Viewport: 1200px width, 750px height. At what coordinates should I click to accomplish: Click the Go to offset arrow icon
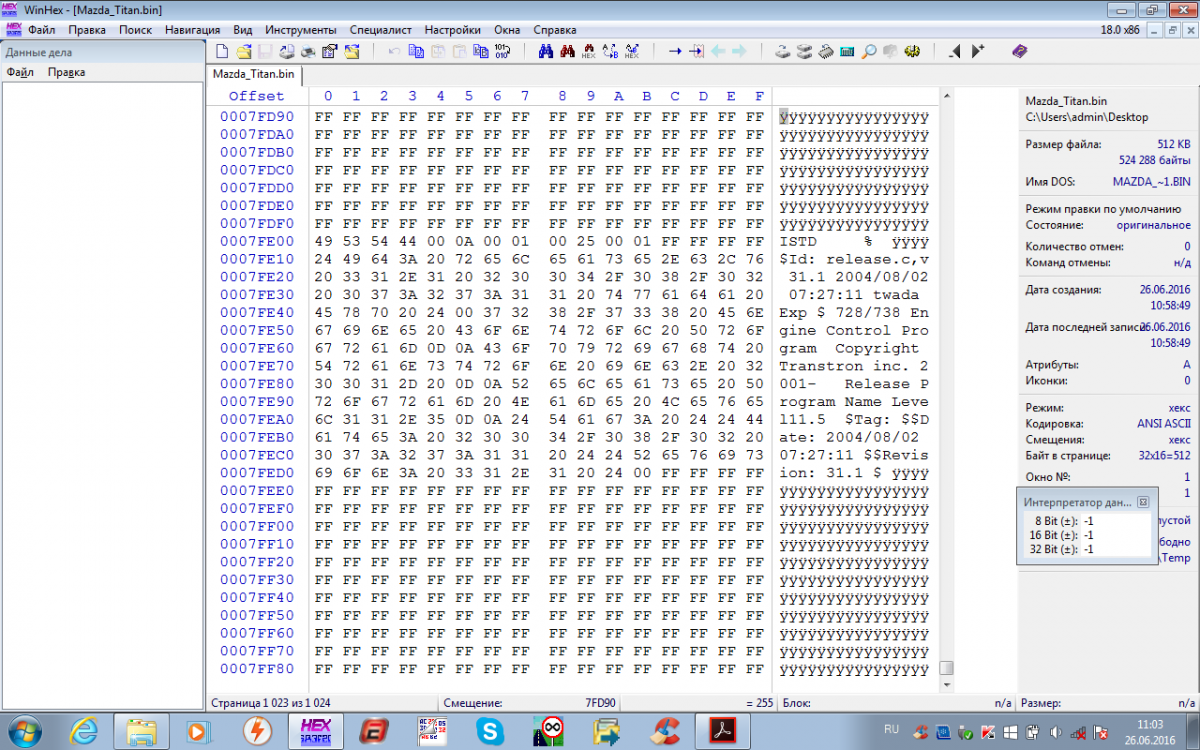675,51
